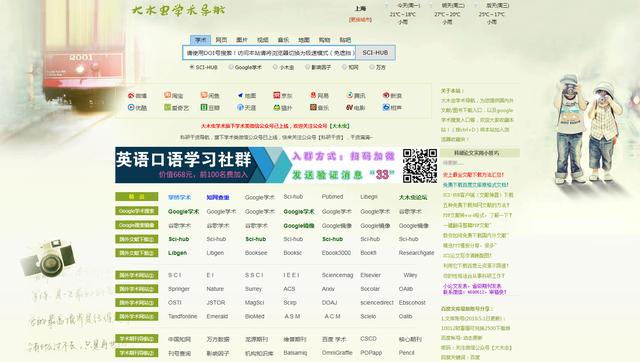Switch to the 购物 search tab
The width and height of the screenshot is (640, 362).
pyautogui.click(x=324, y=40)
